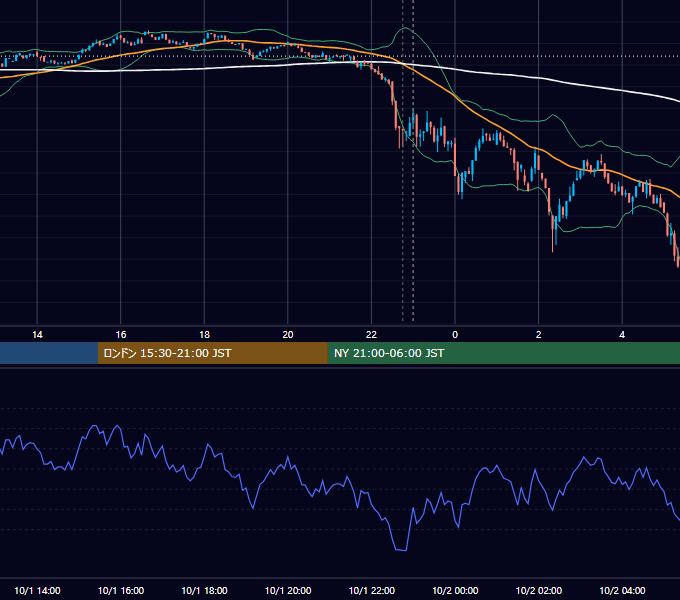680x600 pixels.
Task: Click the 10/2 02:00 date label
Action: coord(539,590)
